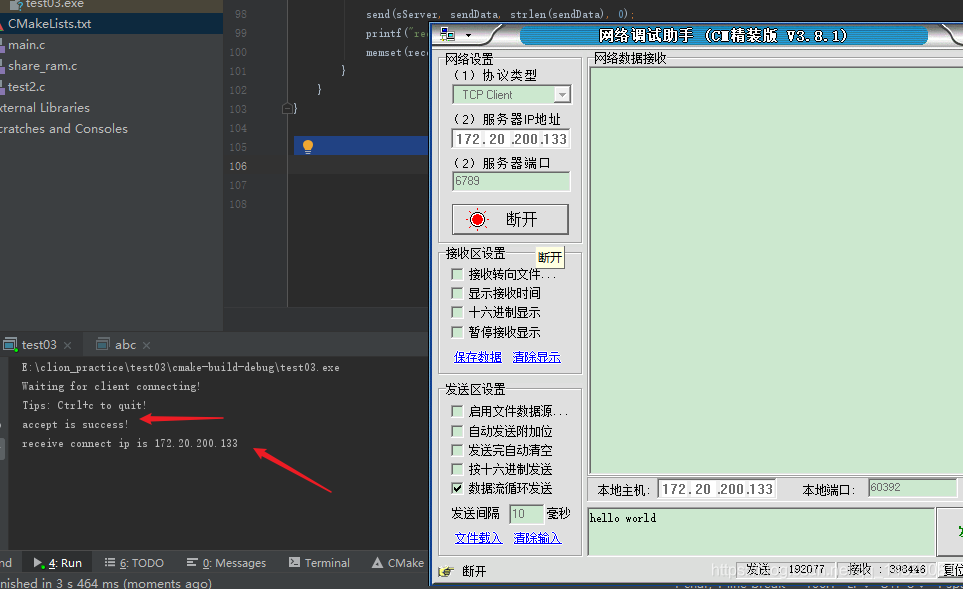The width and height of the screenshot is (963, 589).
Task: Enable 暂停接收显示 checkbox
Action: [x=457, y=332]
